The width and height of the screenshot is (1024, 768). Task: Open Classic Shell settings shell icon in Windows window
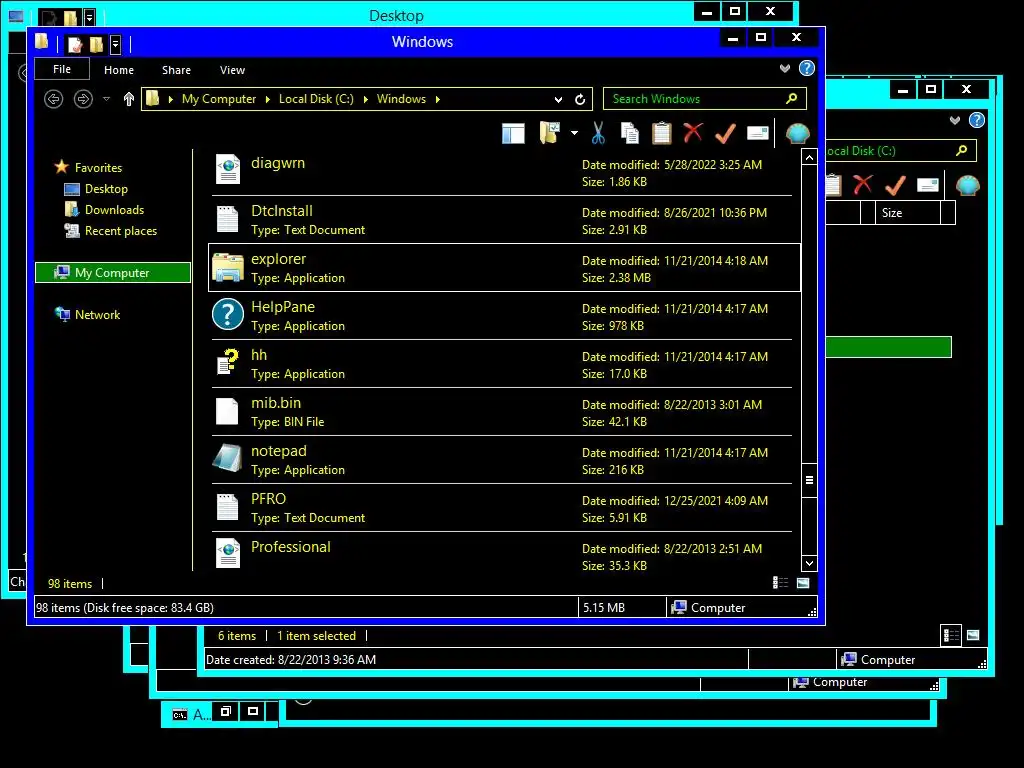click(x=797, y=134)
